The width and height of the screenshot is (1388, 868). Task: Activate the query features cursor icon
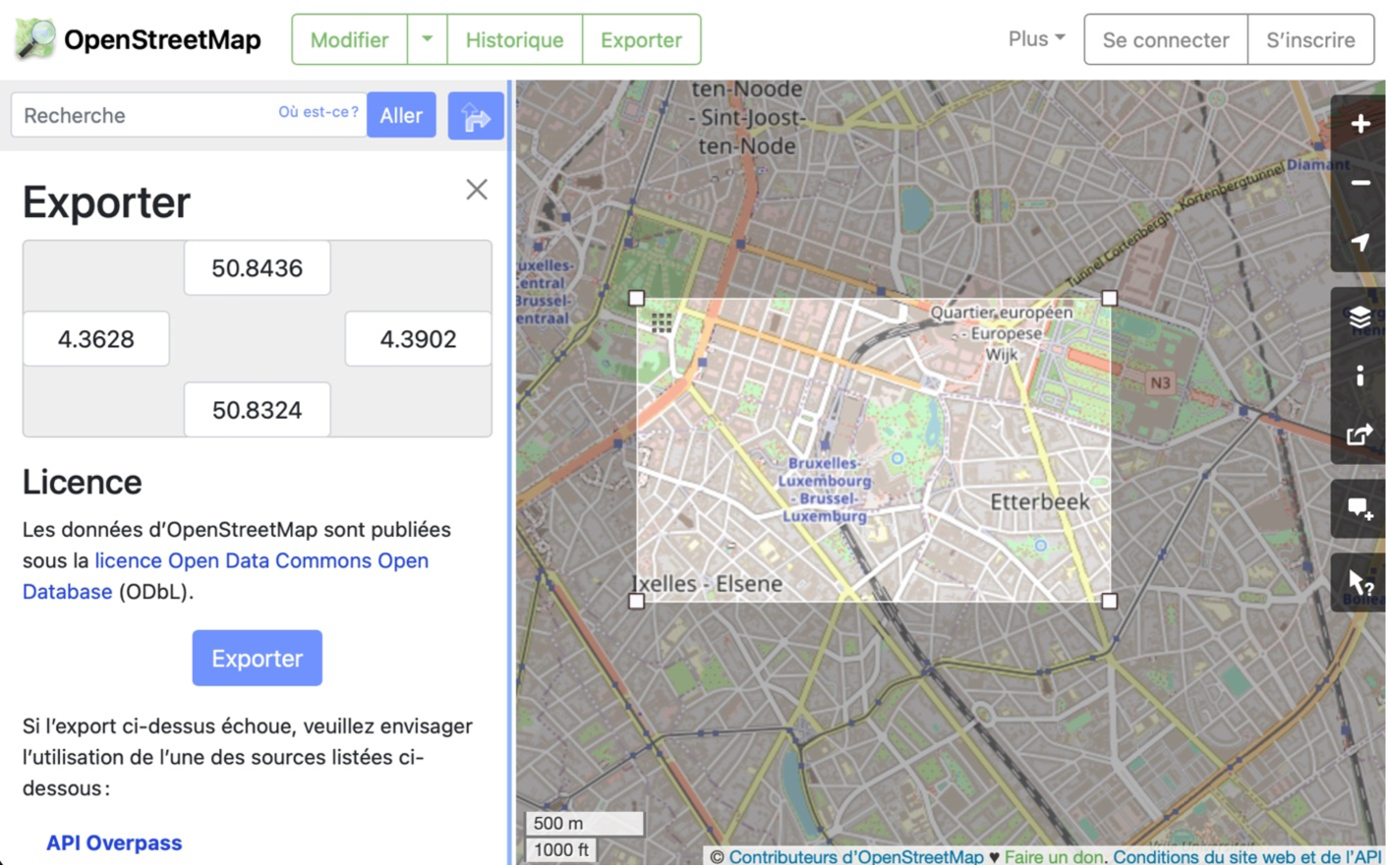pyautogui.click(x=1359, y=582)
